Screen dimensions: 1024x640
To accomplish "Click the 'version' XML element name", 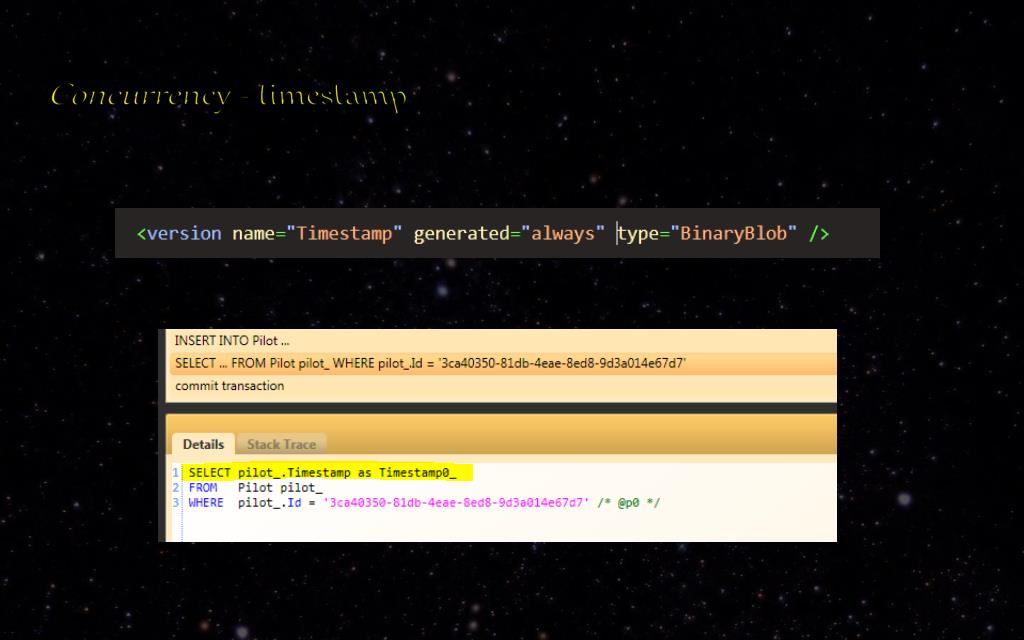I will point(184,233).
